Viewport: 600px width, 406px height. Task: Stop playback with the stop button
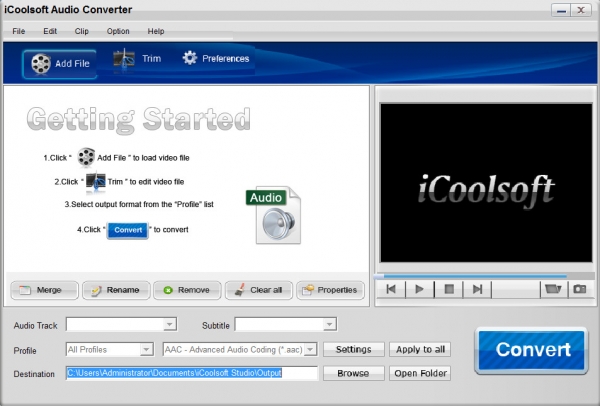tap(448, 289)
